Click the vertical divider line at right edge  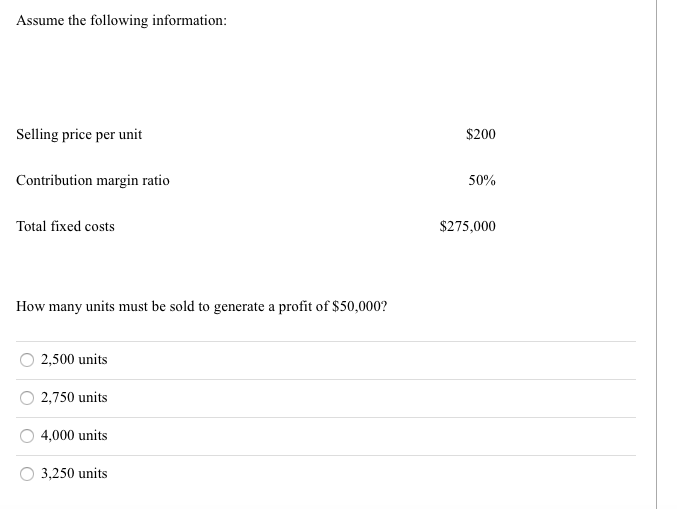657,254
